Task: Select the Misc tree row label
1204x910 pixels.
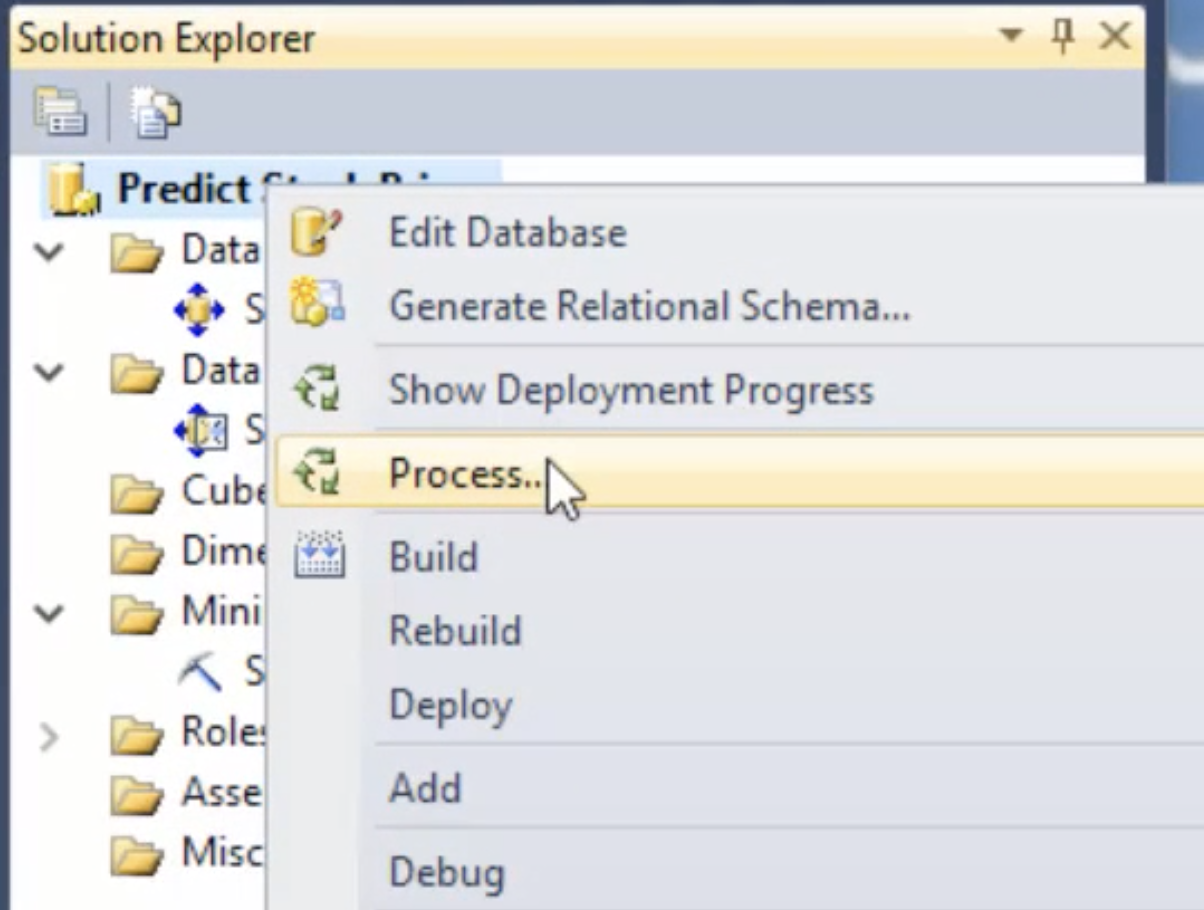Action: pyautogui.click(x=222, y=853)
